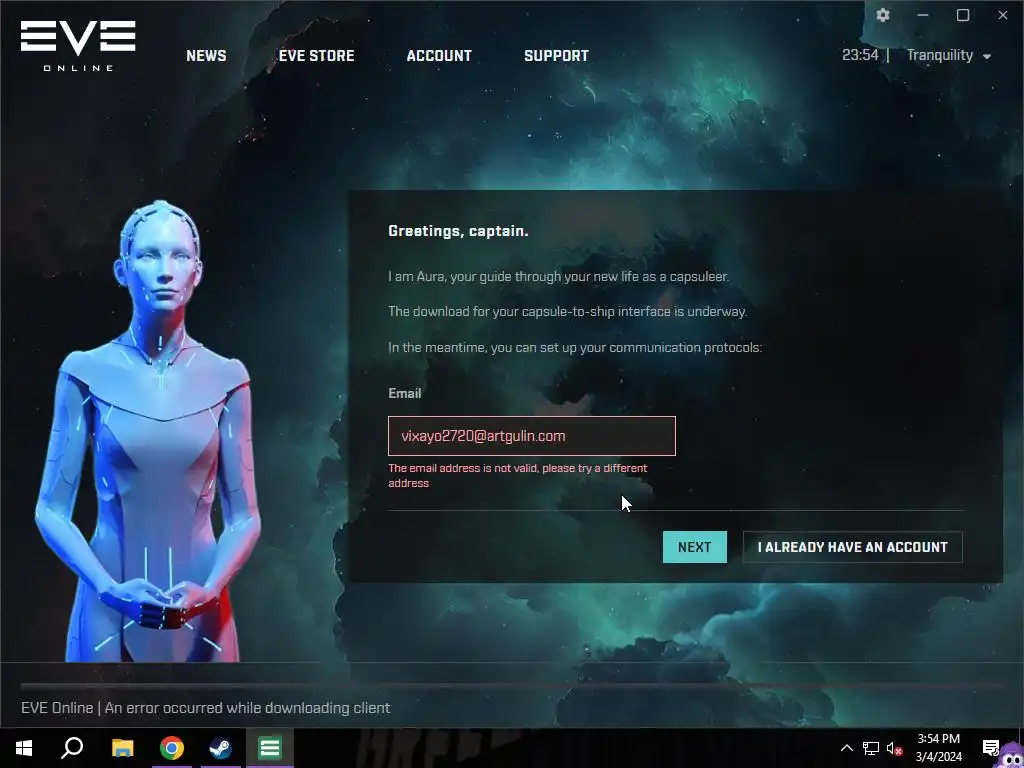This screenshot has height=768, width=1024.
Task: Click the 23:54 EVE time display
Action: point(860,55)
